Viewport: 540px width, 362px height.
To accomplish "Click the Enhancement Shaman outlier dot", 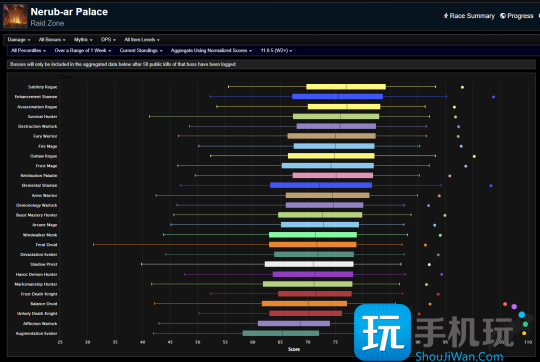I will pos(494,97).
